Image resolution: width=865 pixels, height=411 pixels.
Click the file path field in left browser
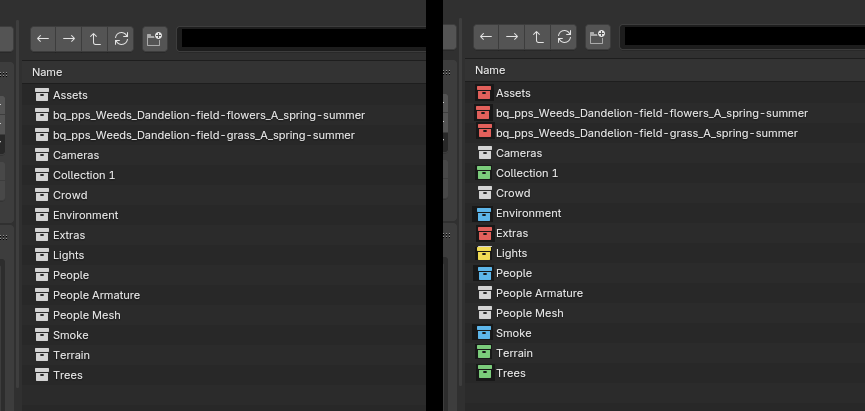(303, 39)
